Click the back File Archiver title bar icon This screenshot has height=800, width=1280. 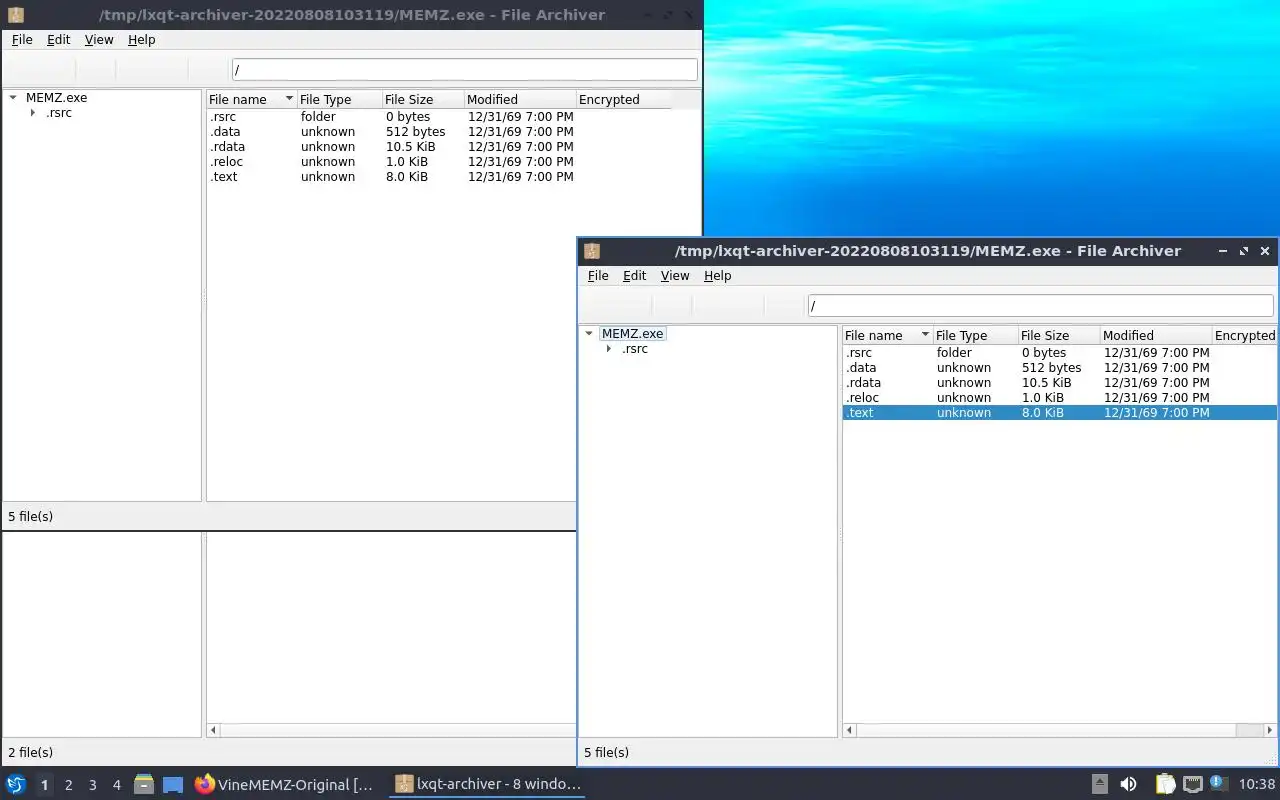pos(16,15)
